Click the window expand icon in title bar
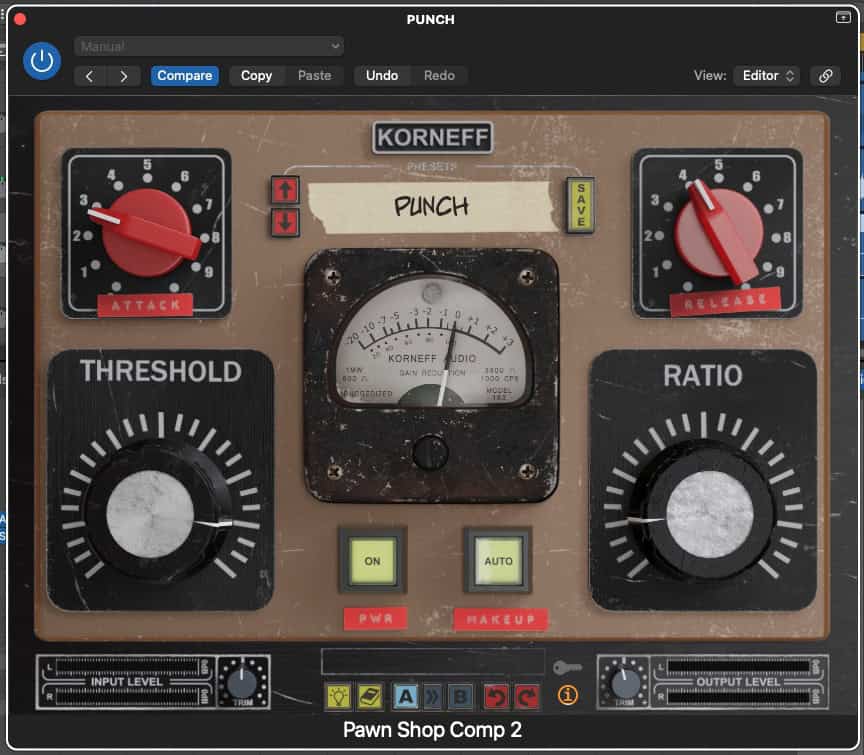This screenshot has height=755, width=864. click(x=843, y=18)
